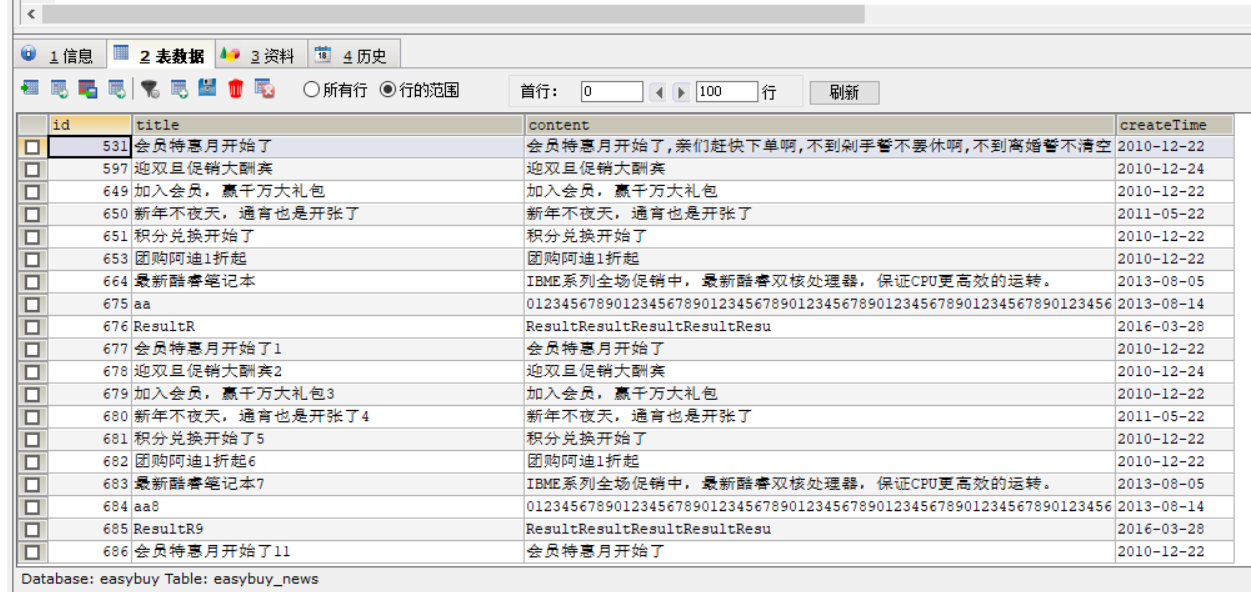Screen dimensions: 1251x592
Task: Click the select-all corner cell of the header row
Action: 33,125
